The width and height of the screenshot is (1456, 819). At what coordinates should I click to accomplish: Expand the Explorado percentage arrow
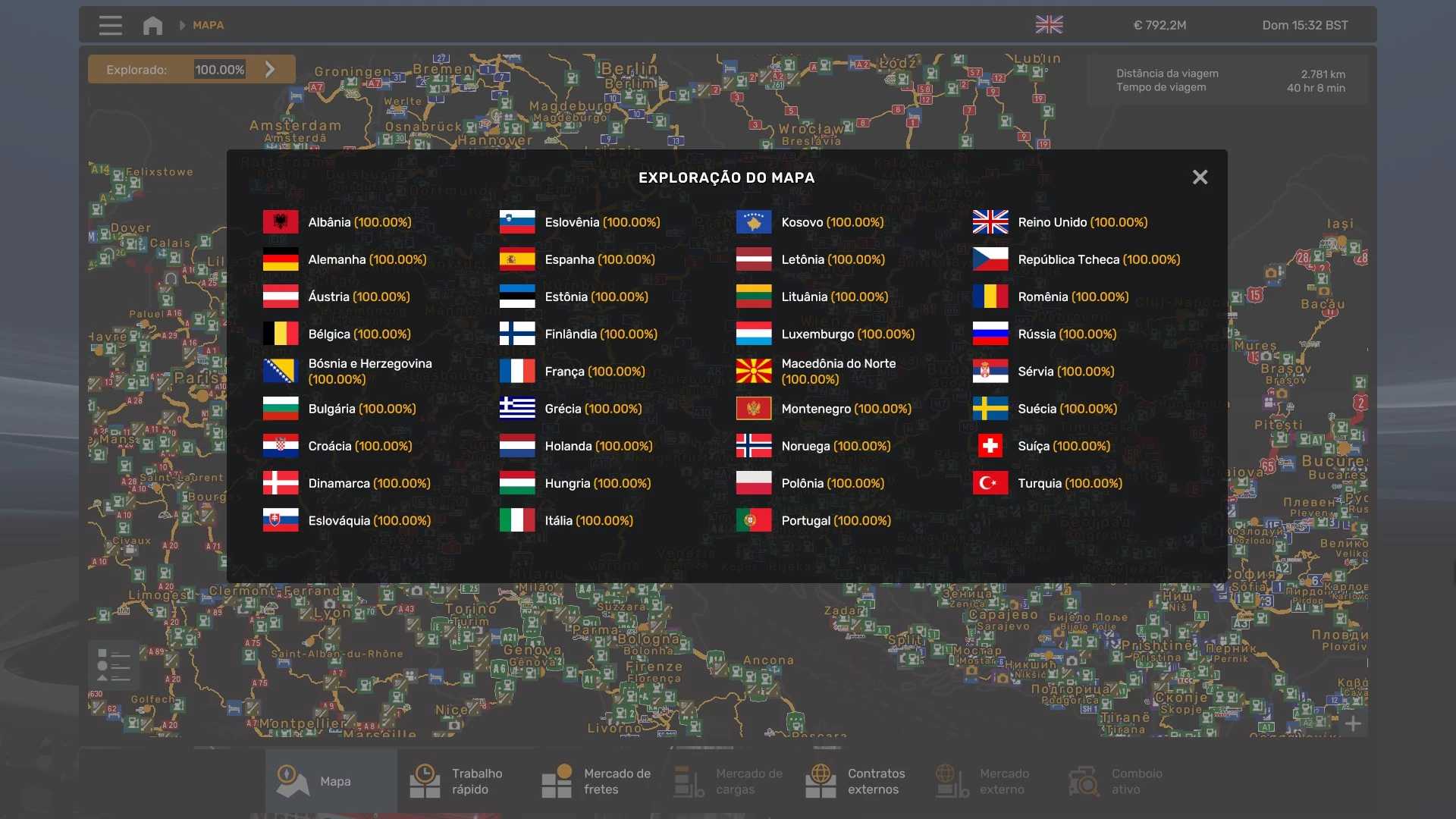pyautogui.click(x=270, y=70)
